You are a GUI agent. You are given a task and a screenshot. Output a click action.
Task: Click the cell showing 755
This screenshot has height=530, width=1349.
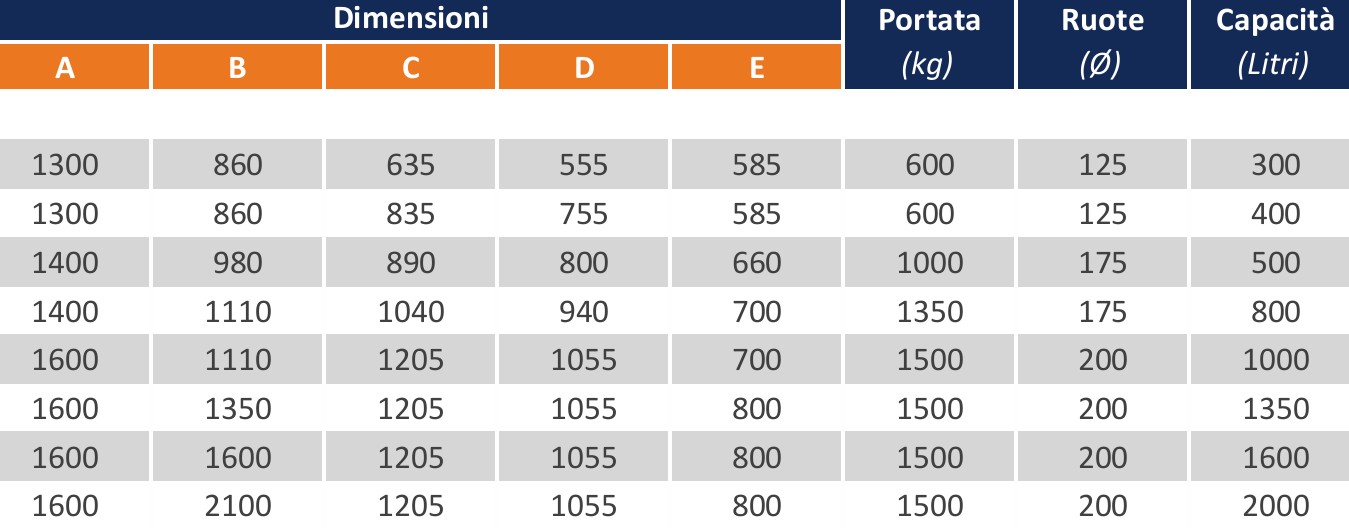tap(584, 213)
